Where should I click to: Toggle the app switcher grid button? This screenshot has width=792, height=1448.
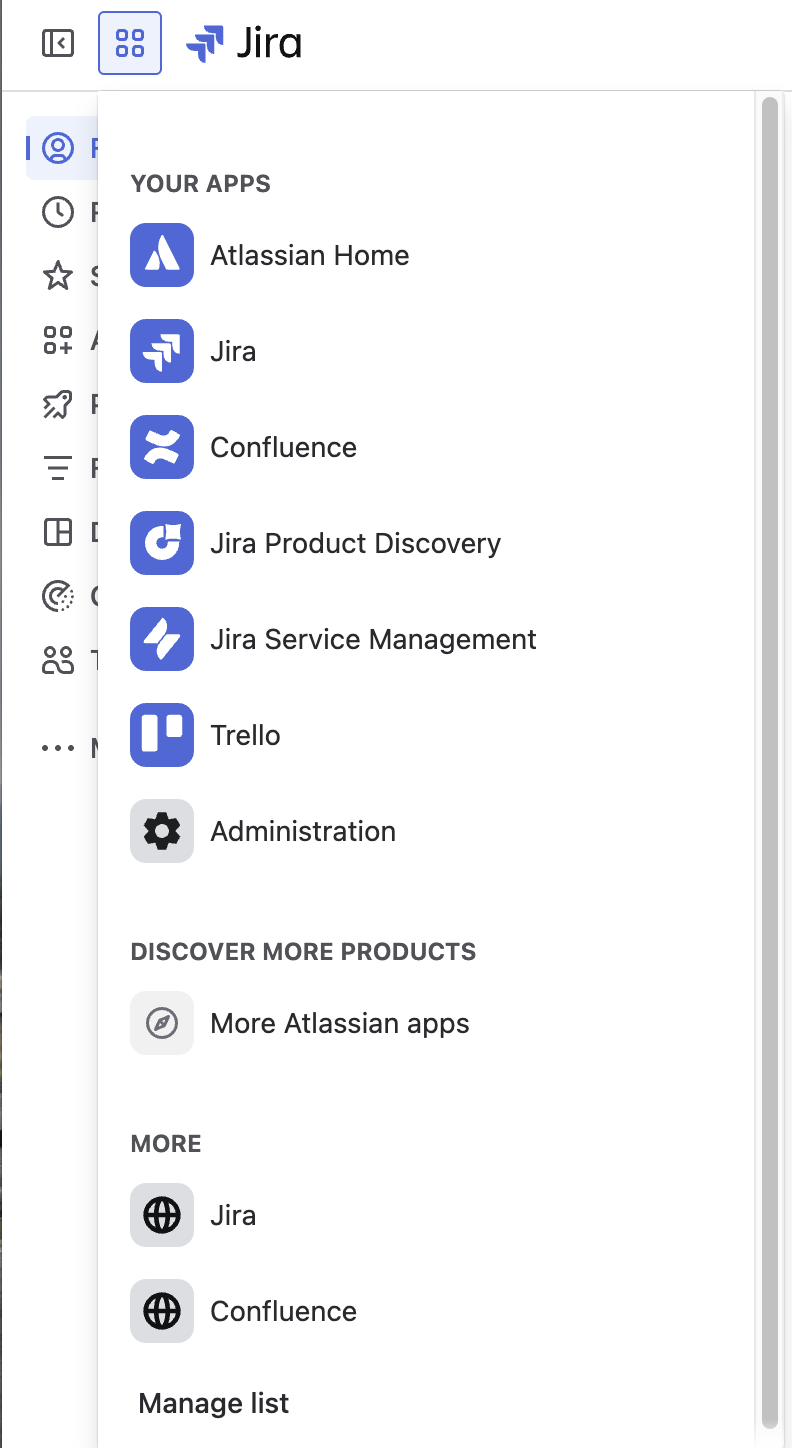point(130,43)
